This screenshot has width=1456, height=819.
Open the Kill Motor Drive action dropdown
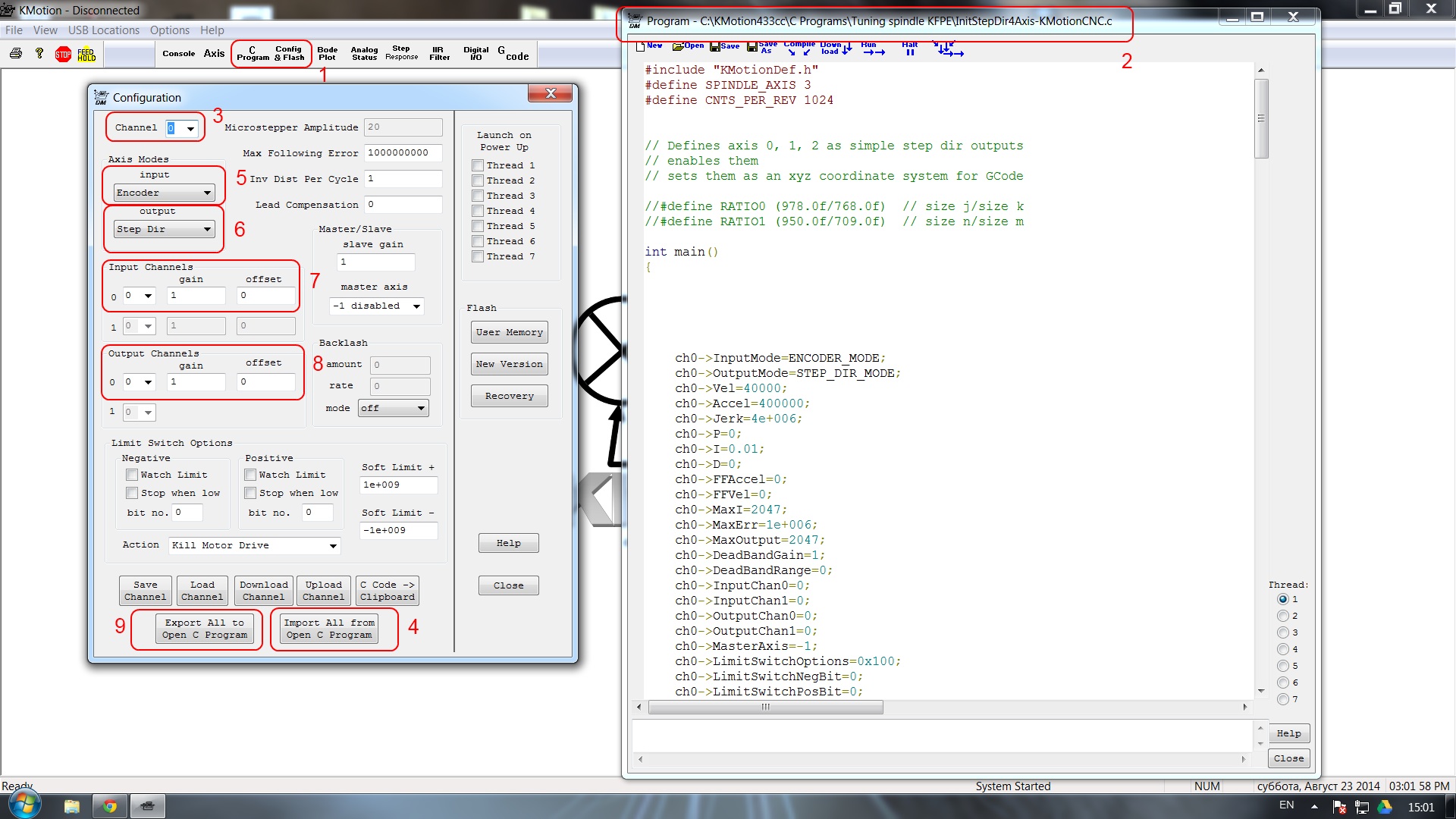pos(254,545)
